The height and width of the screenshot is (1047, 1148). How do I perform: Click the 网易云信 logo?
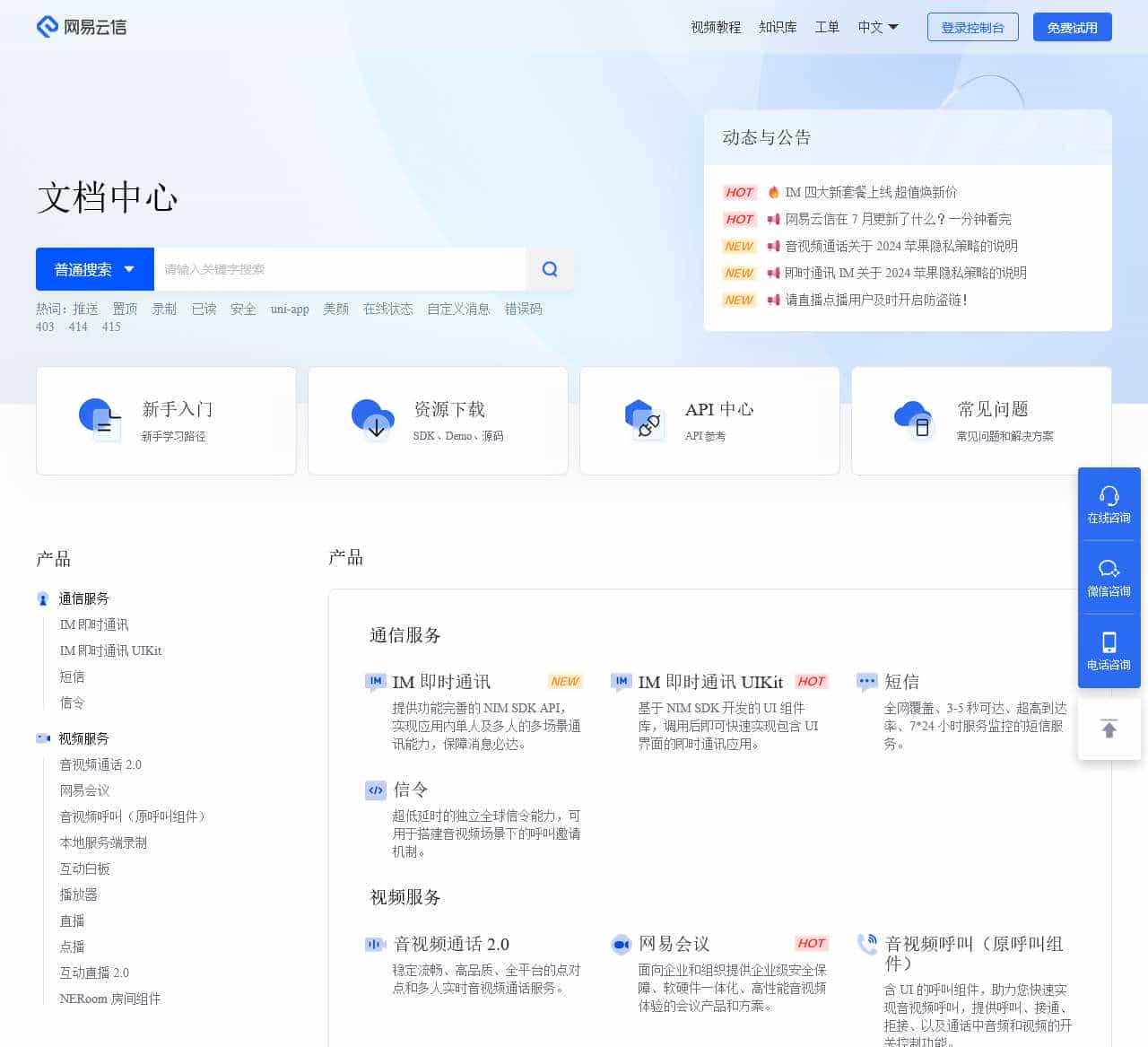coord(82,27)
